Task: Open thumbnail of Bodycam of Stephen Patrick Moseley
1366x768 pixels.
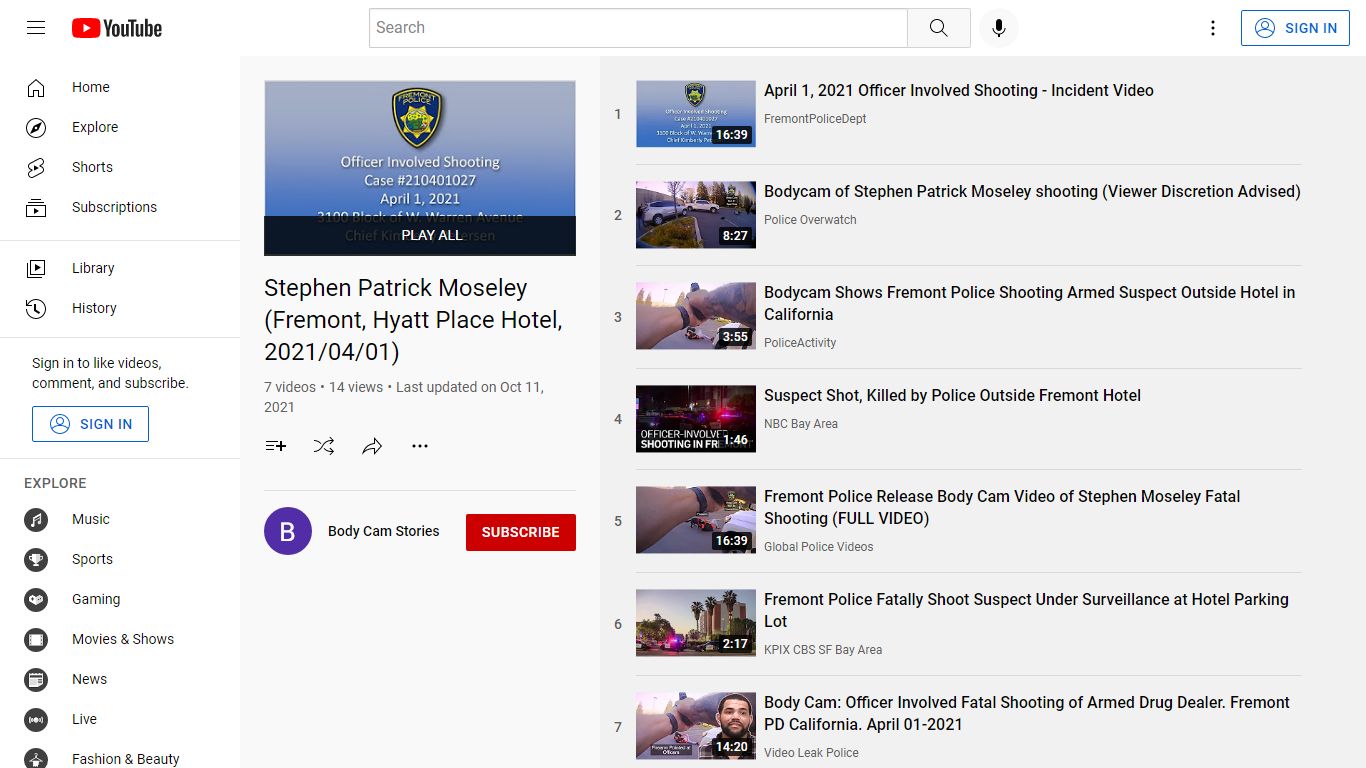Action: coord(696,215)
